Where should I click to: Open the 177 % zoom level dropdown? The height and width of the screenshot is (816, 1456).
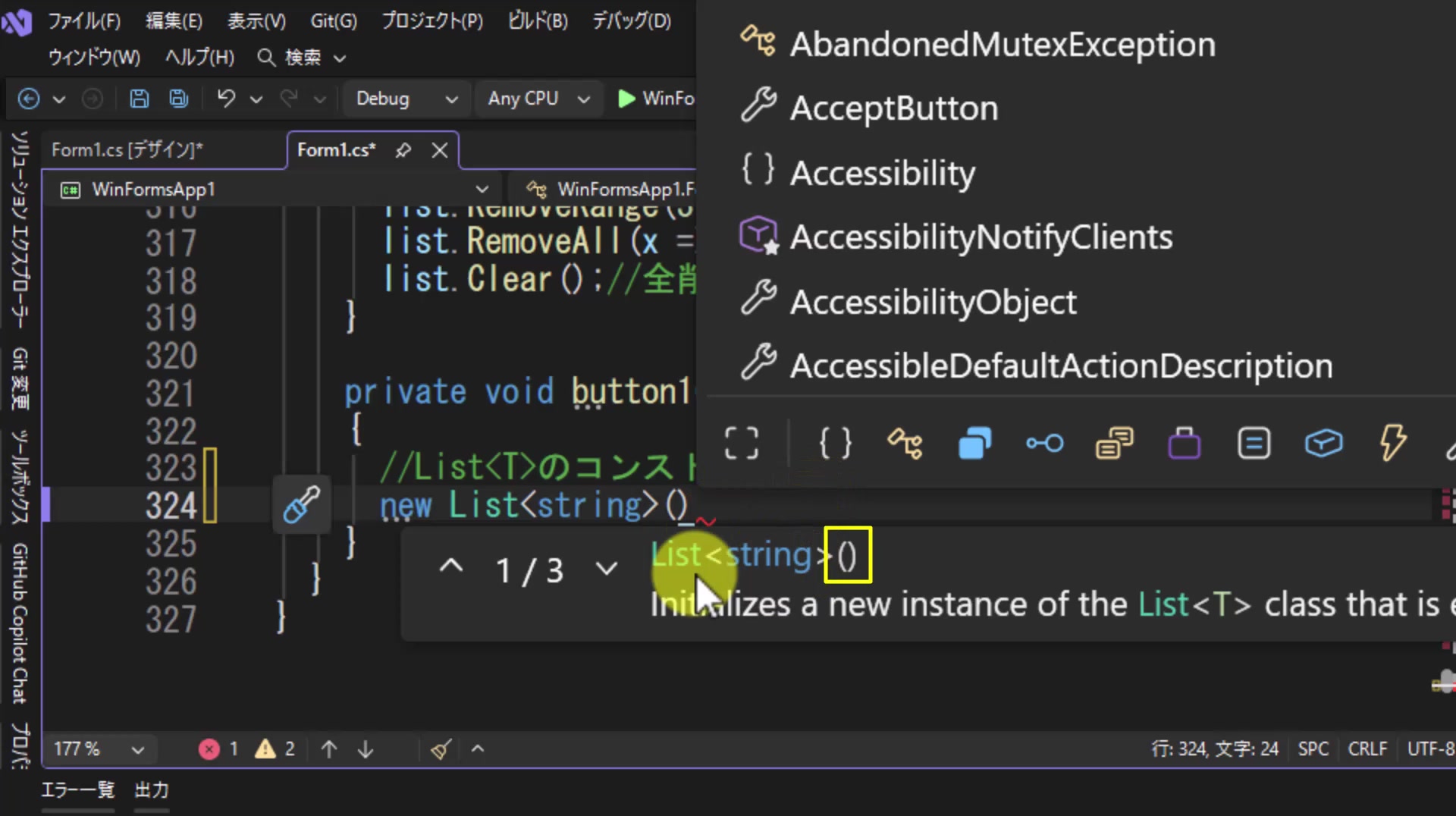99,749
